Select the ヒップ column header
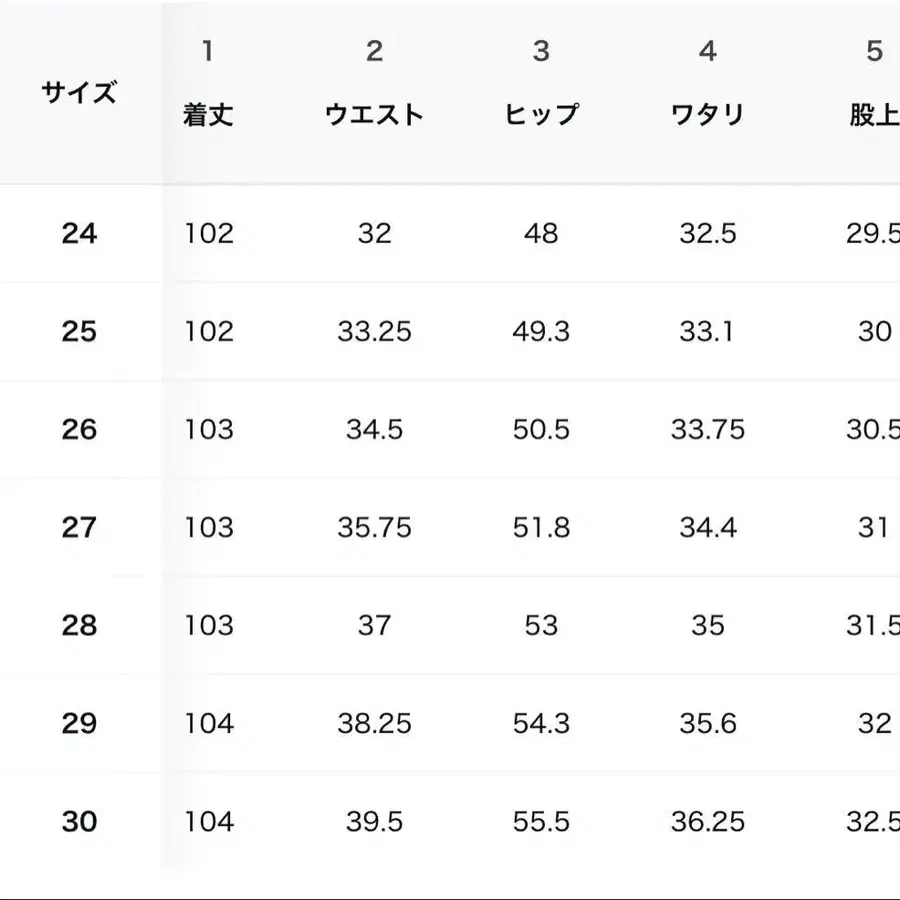The height and width of the screenshot is (900, 900). [541, 114]
